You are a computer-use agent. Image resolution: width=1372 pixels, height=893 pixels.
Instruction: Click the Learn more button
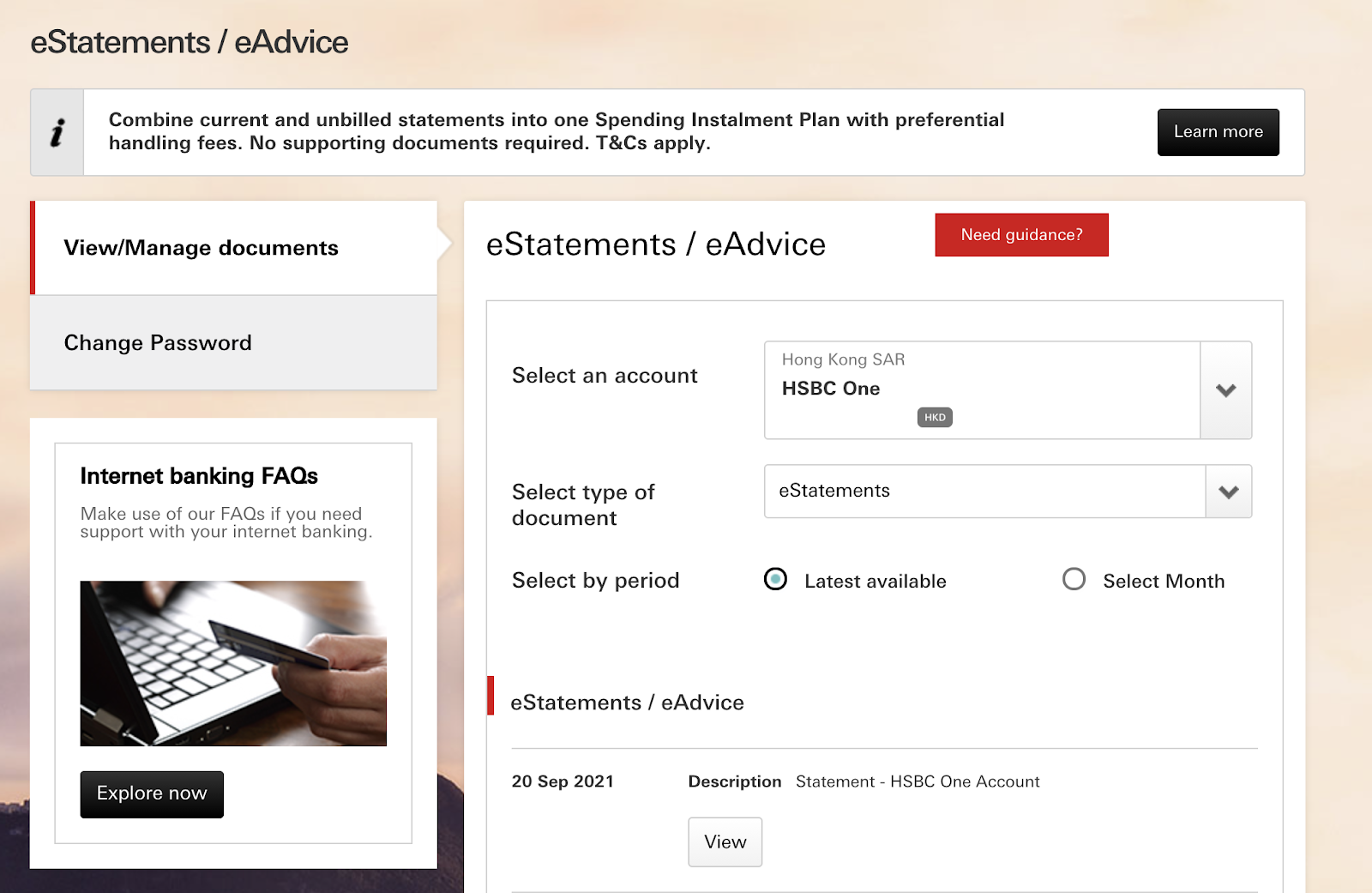tap(1218, 132)
